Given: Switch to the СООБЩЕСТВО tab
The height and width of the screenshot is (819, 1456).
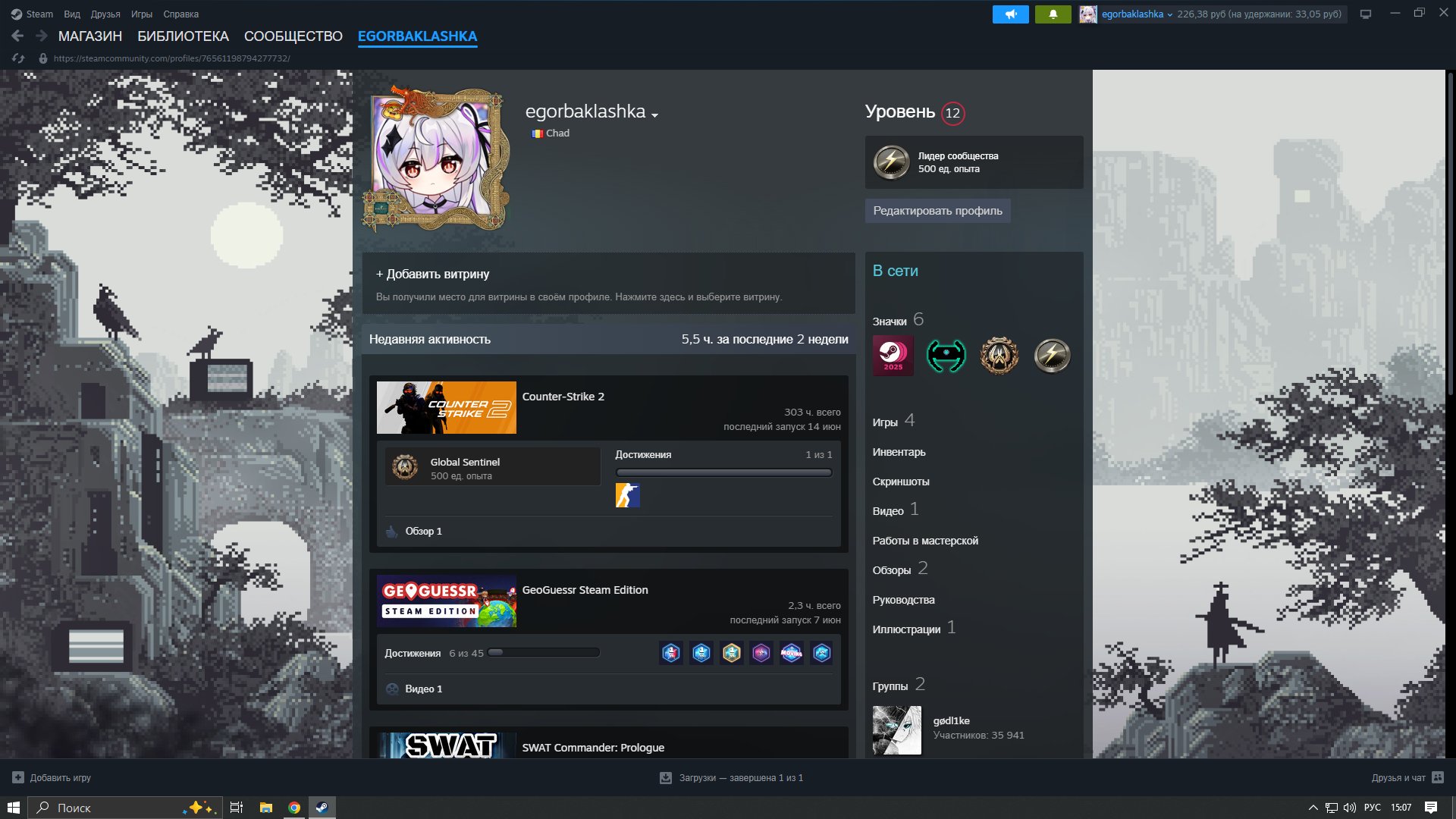Looking at the screenshot, I should coord(293,36).
